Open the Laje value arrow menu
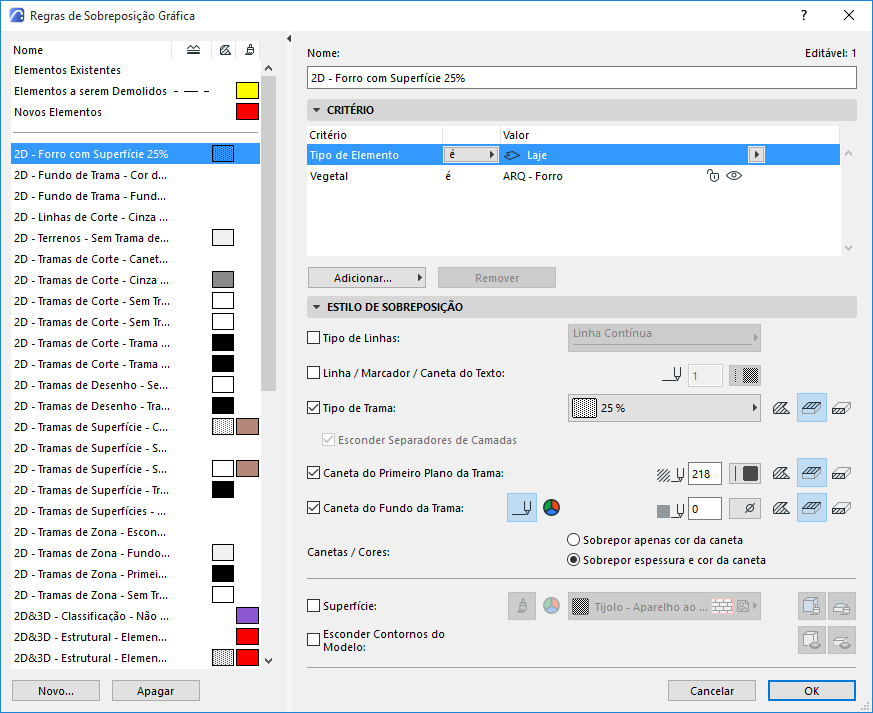This screenshot has height=713, width=873. pos(756,155)
